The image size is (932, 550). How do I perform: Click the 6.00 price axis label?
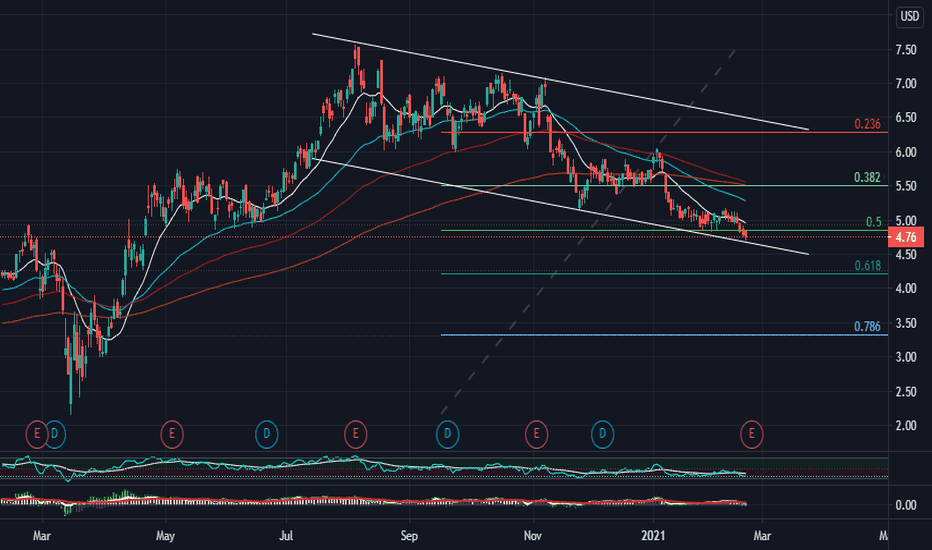coord(906,152)
